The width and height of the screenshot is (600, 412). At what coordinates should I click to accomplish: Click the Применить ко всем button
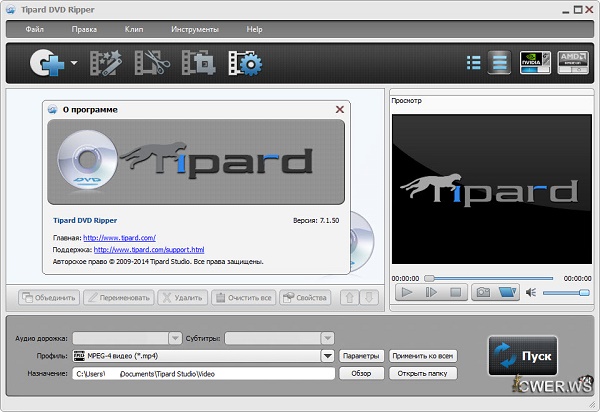click(x=423, y=356)
